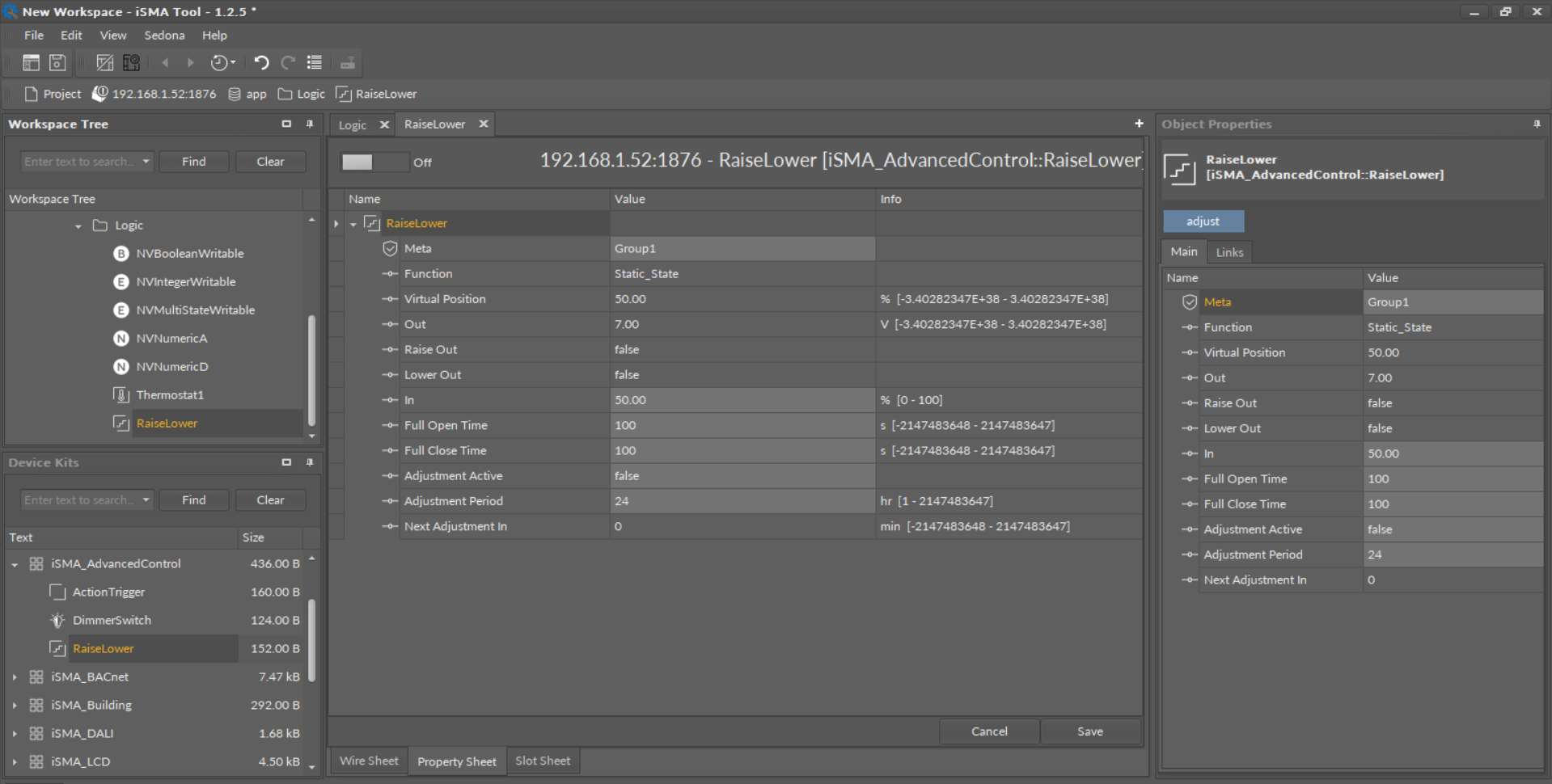1552x784 pixels.
Task: Collapse the Logic folder in Workspace Tree
Action: pos(78,226)
